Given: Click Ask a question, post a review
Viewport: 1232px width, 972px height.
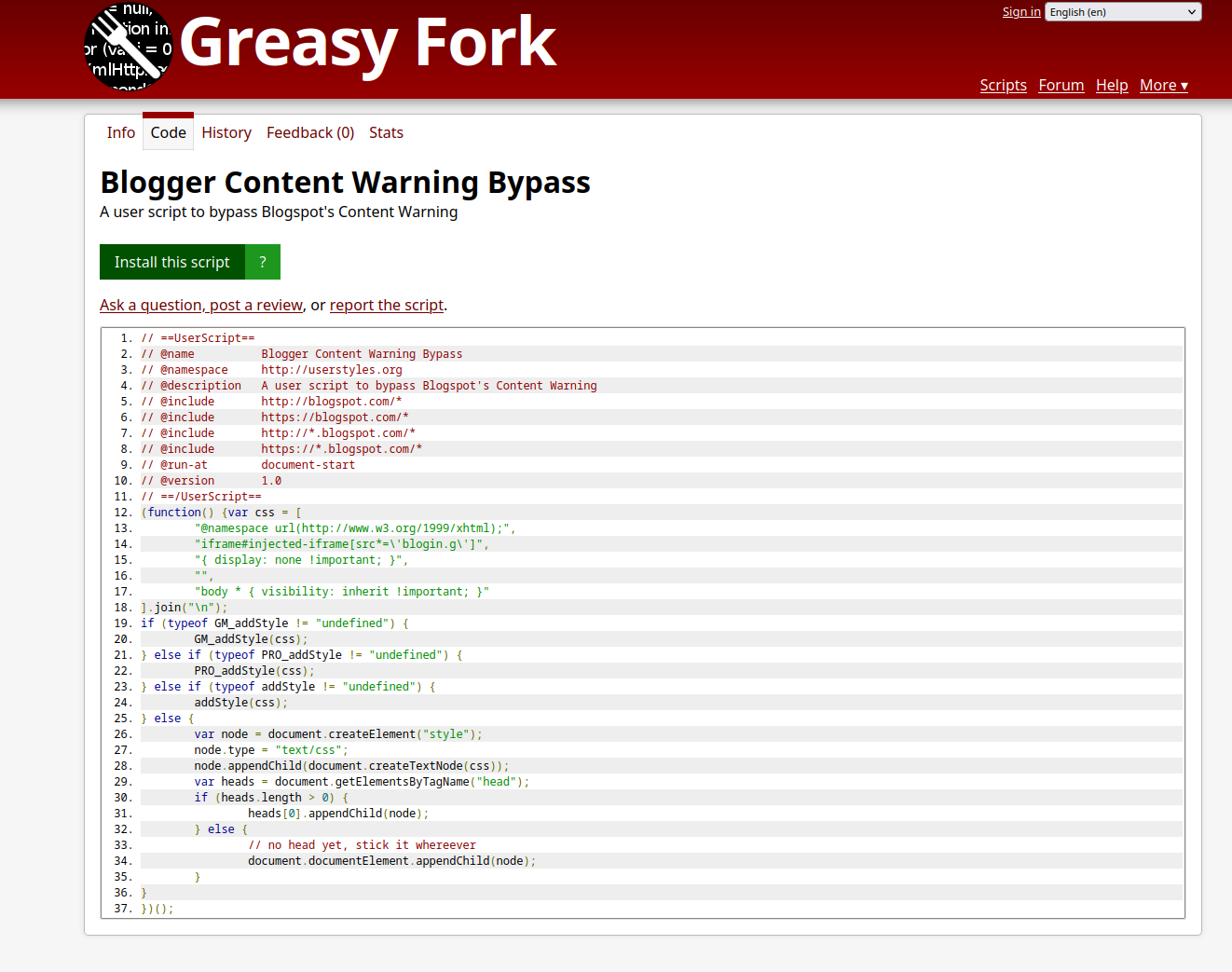Looking at the screenshot, I should 201,305.
